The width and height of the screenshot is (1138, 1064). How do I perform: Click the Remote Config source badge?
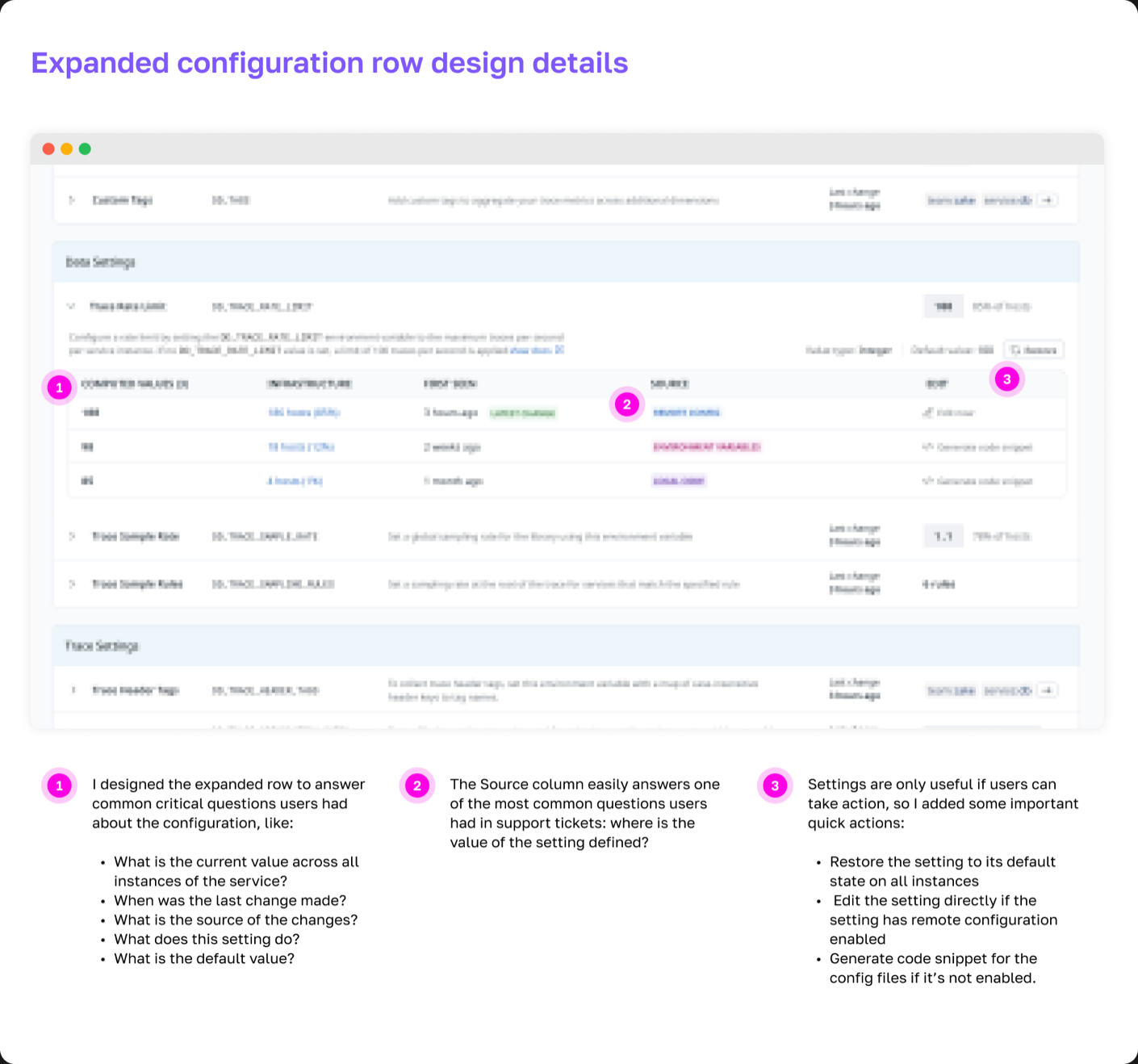[686, 413]
